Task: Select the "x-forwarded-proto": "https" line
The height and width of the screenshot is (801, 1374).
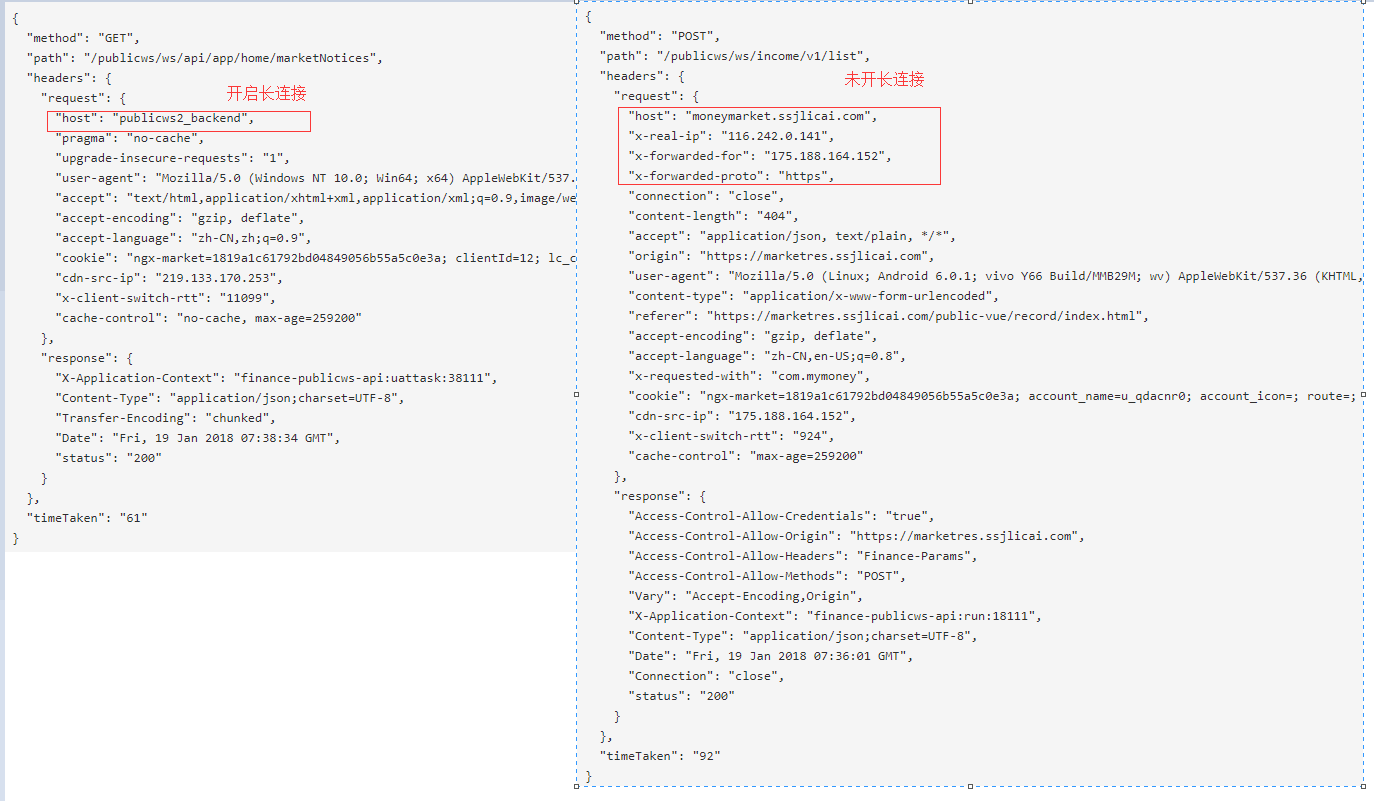Action: point(731,176)
